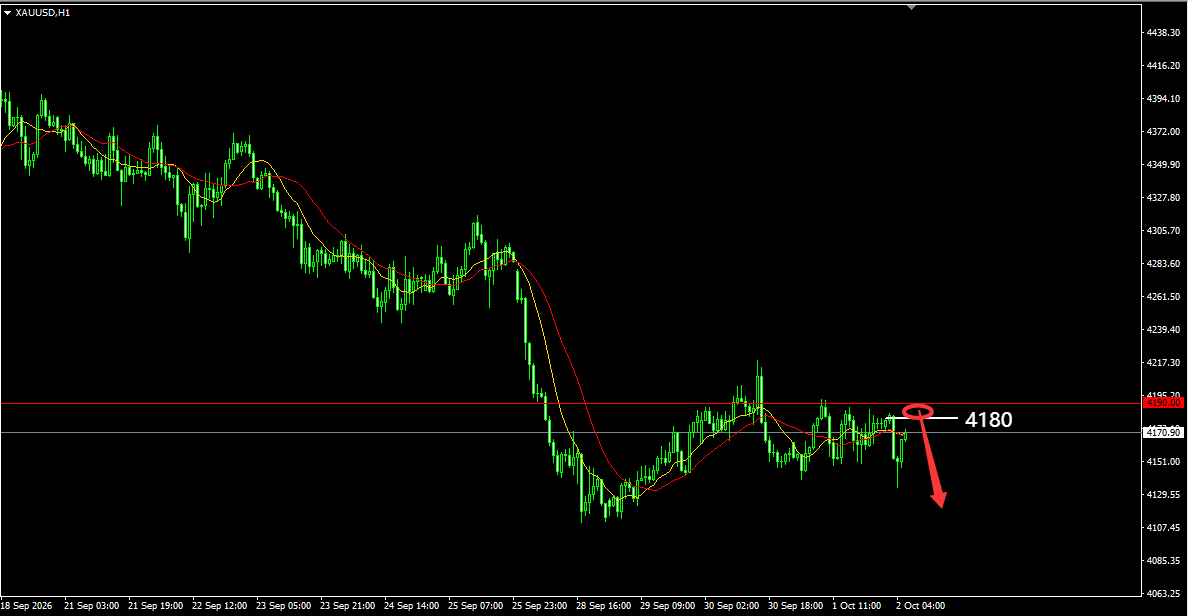
Task: Click the 23 Sep 05:00 time label
Action: click(x=283, y=606)
